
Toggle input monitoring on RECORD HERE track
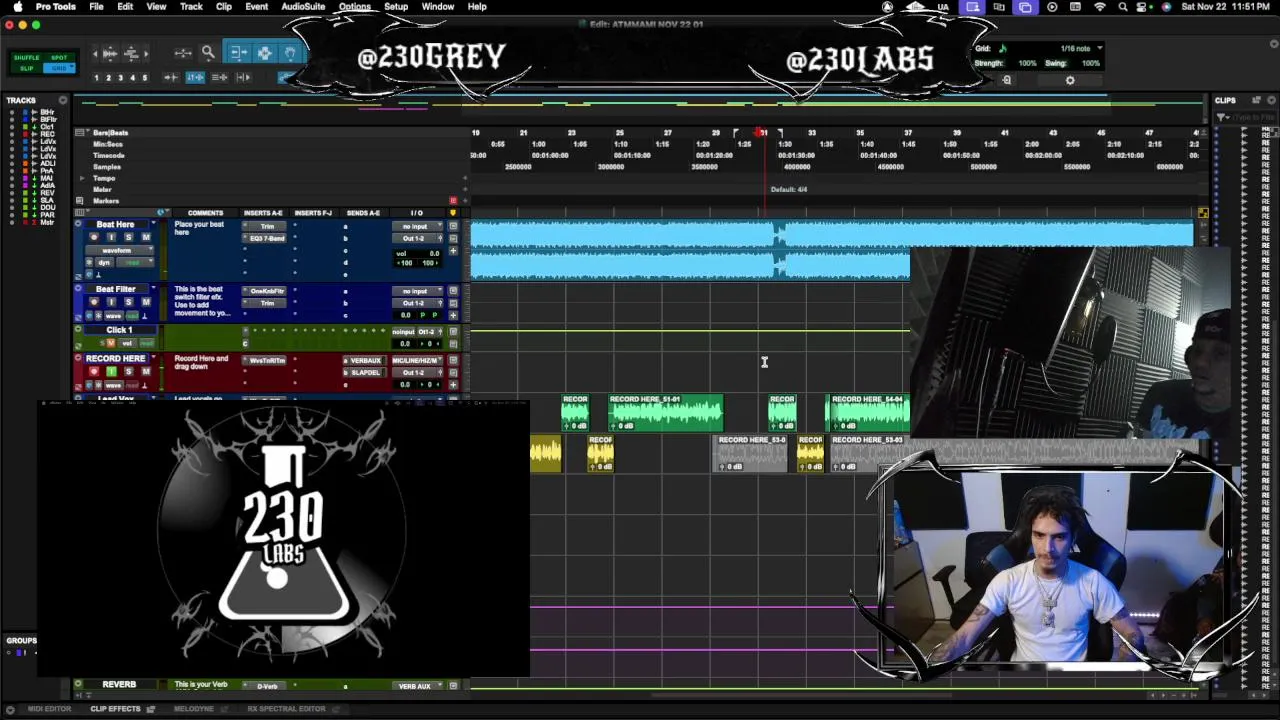click(x=111, y=372)
